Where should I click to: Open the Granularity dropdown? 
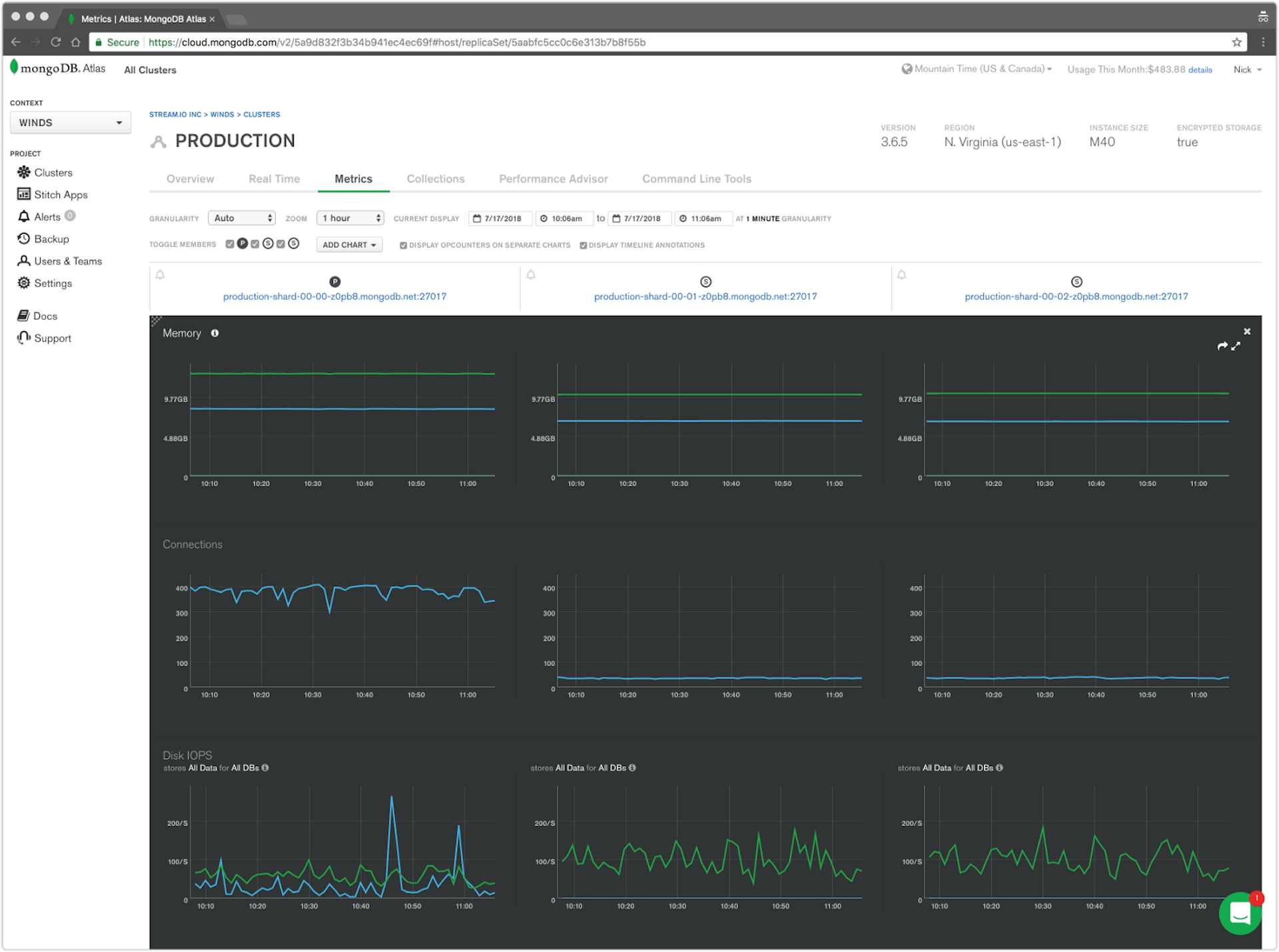click(x=241, y=218)
